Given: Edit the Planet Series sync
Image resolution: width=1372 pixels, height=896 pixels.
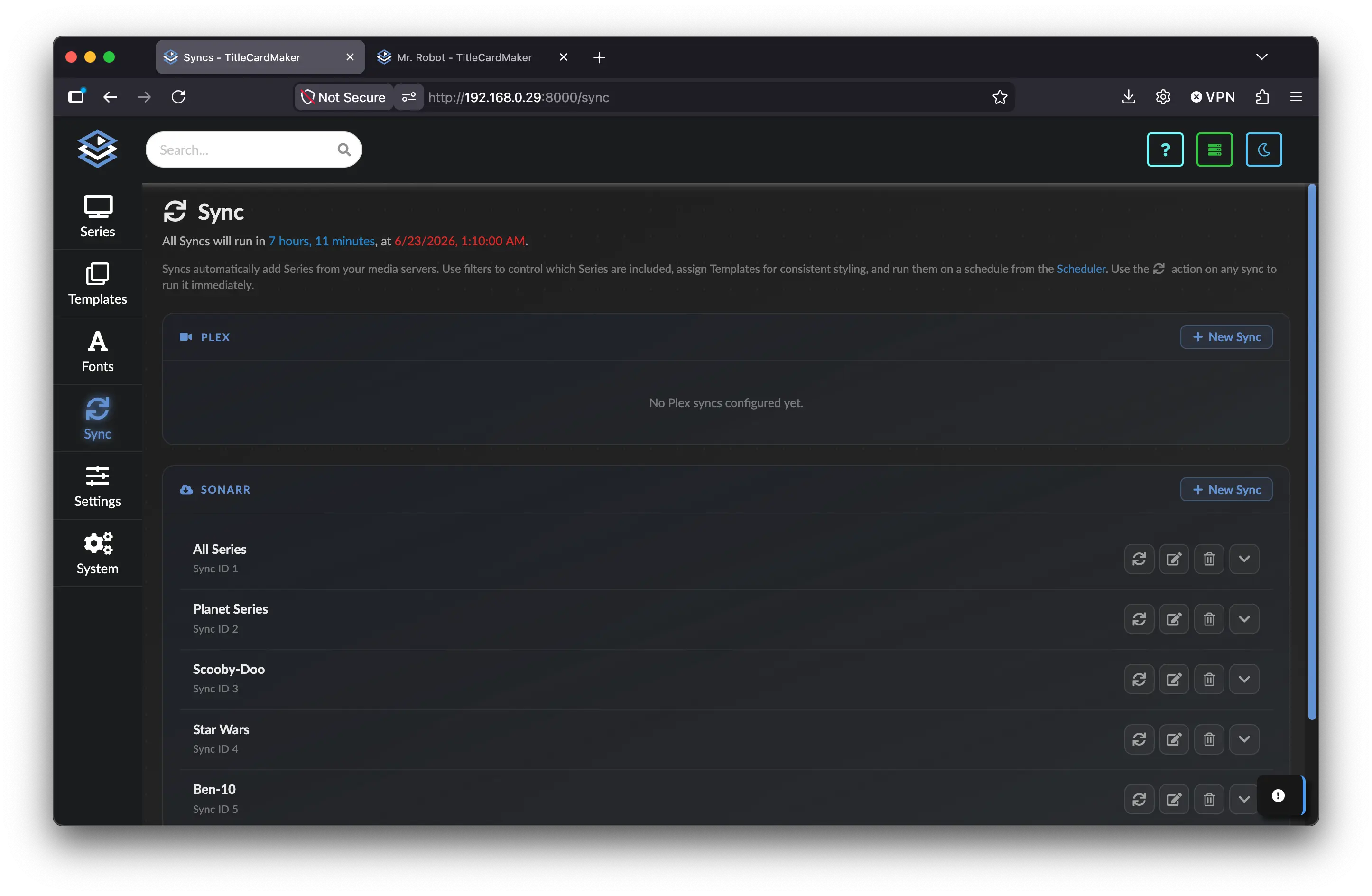Looking at the screenshot, I should point(1174,619).
